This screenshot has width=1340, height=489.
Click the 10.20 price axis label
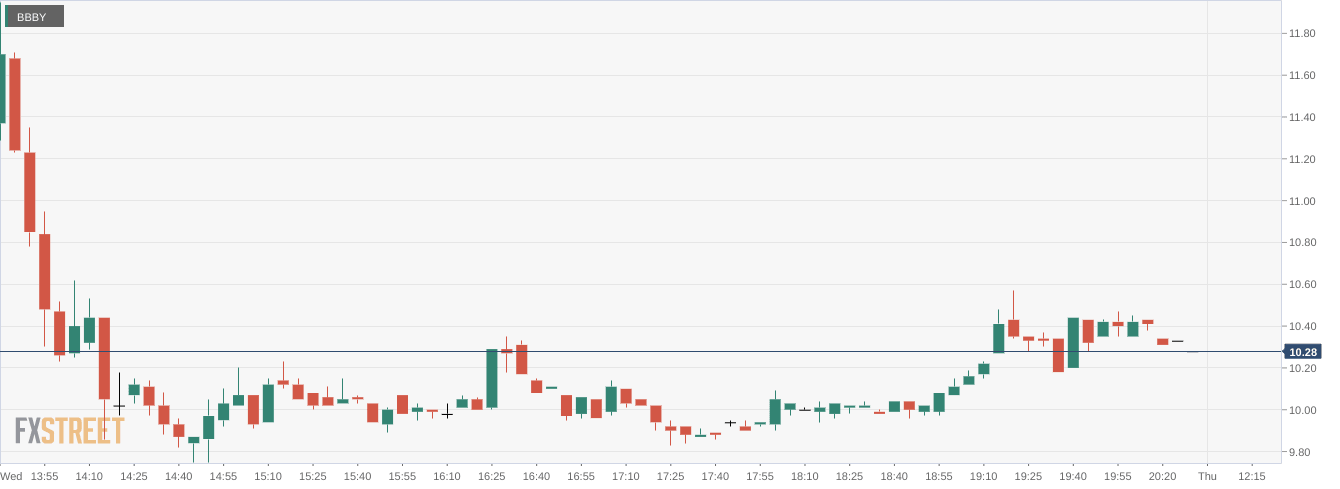[1301, 368]
